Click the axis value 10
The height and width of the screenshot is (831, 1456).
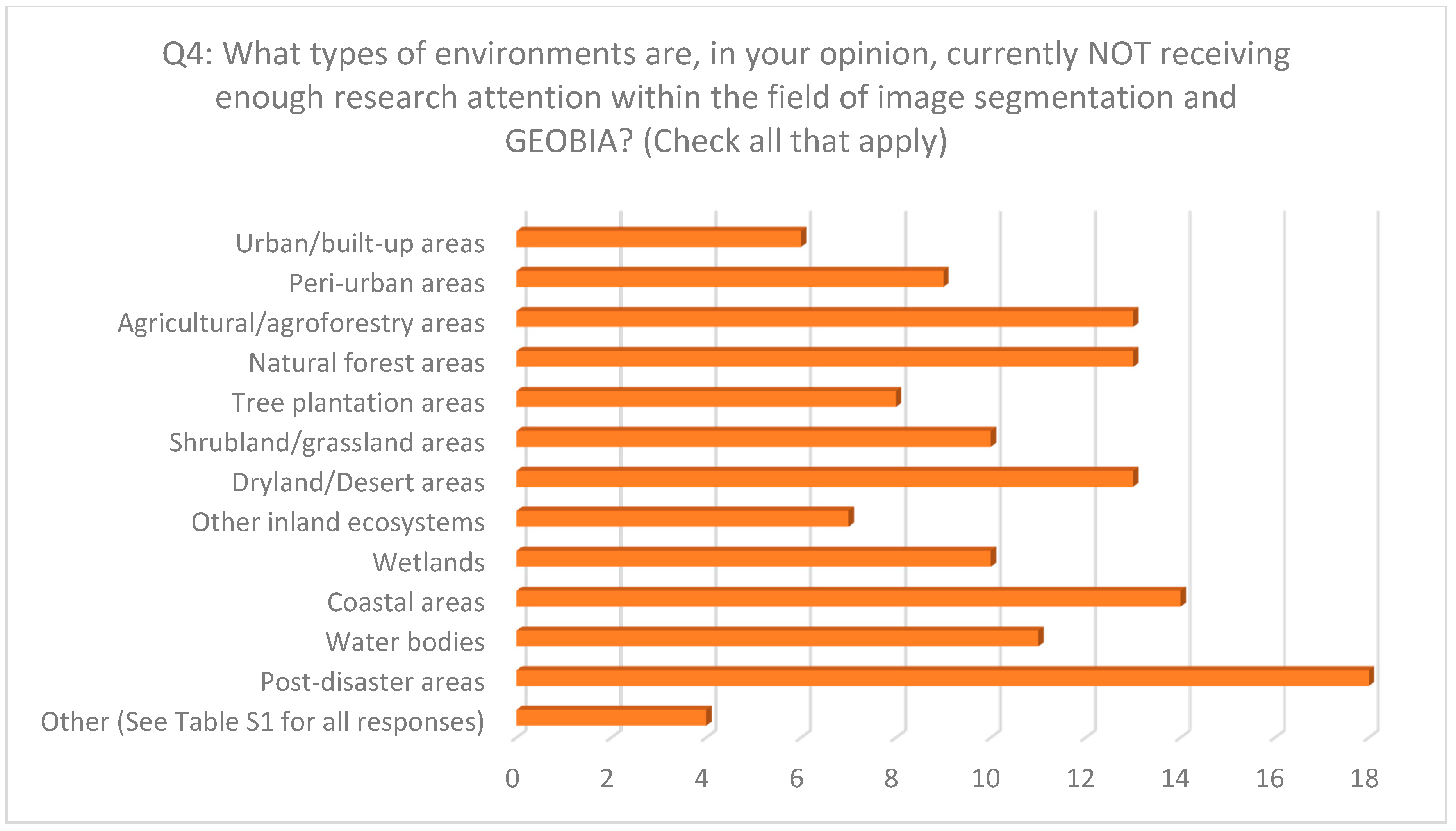(x=986, y=779)
